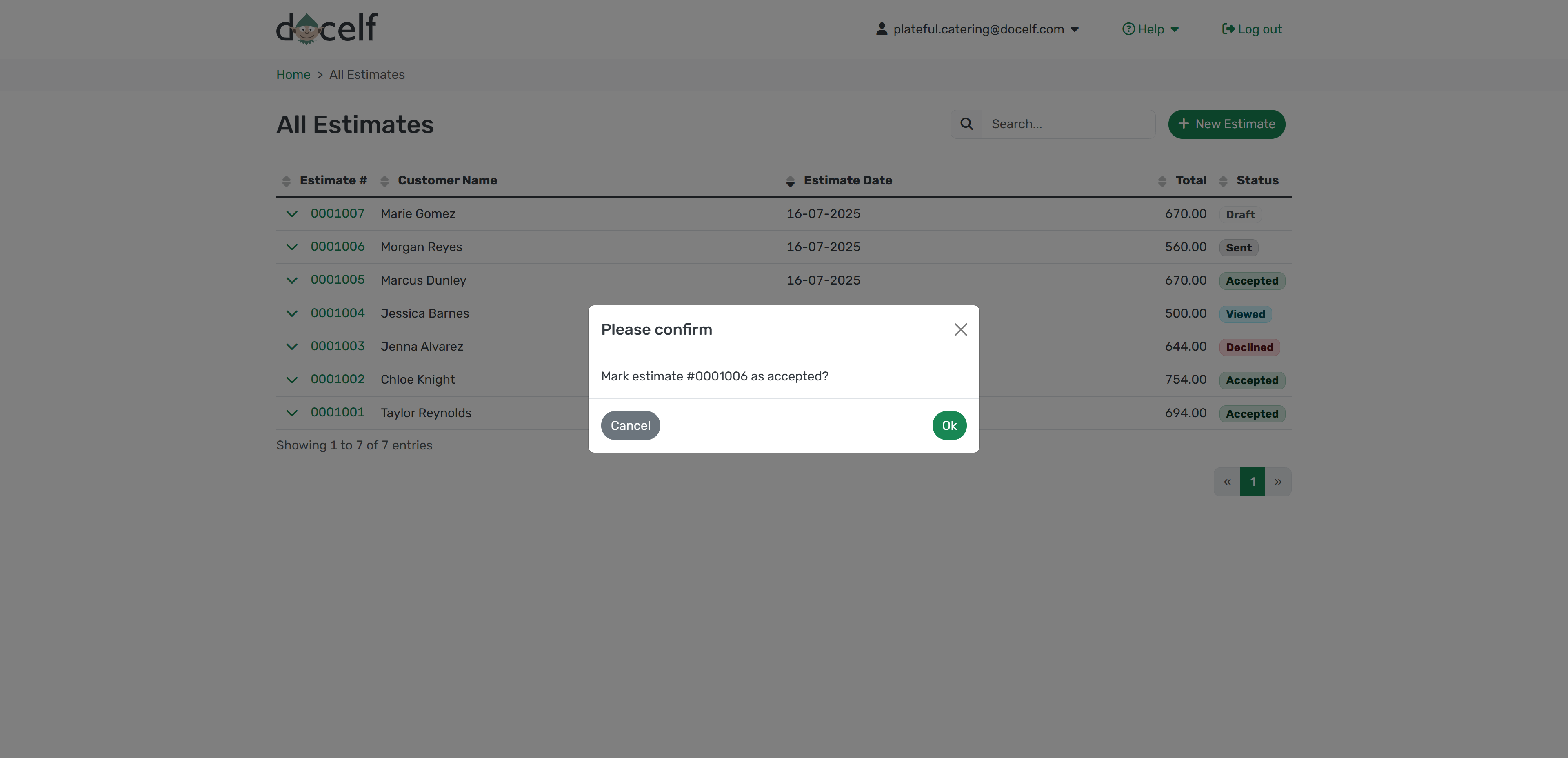Click the Sent status badge
This screenshot has width=1568, height=758.
click(x=1238, y=248)
